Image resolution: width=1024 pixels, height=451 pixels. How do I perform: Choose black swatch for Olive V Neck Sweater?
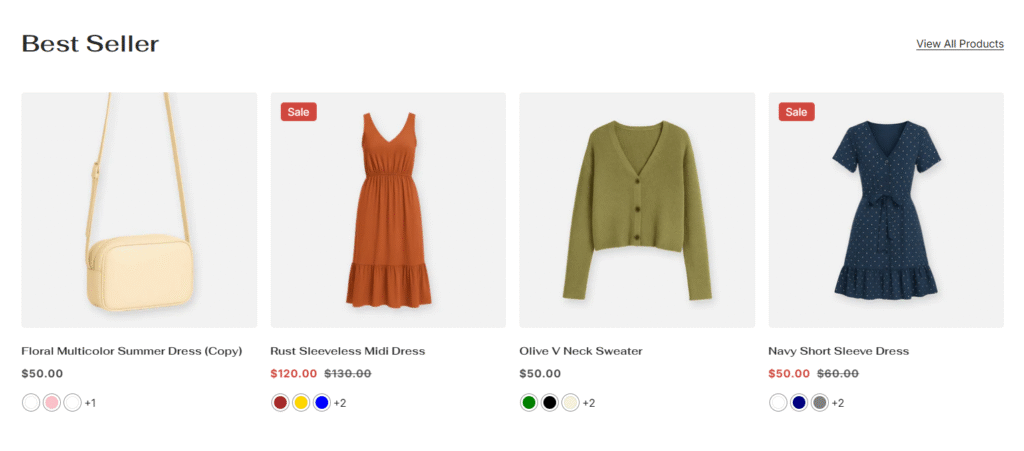click(x=549, y=403)
